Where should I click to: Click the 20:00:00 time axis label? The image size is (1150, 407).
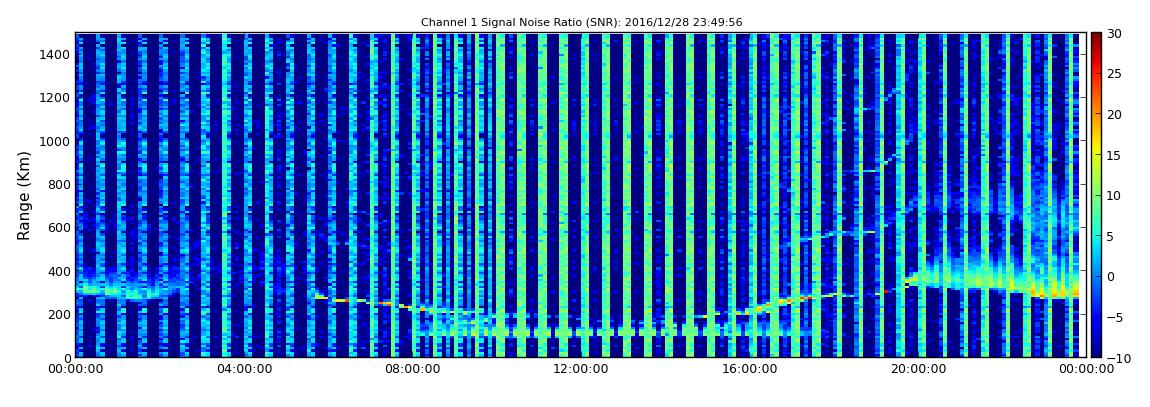[x=918, y=369]
